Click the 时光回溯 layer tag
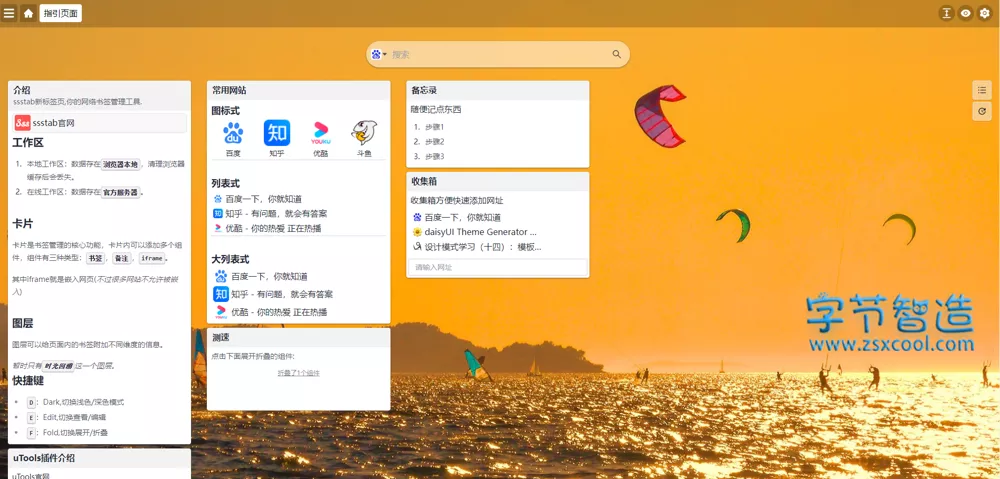The image size is (1000, 479). 59,366
